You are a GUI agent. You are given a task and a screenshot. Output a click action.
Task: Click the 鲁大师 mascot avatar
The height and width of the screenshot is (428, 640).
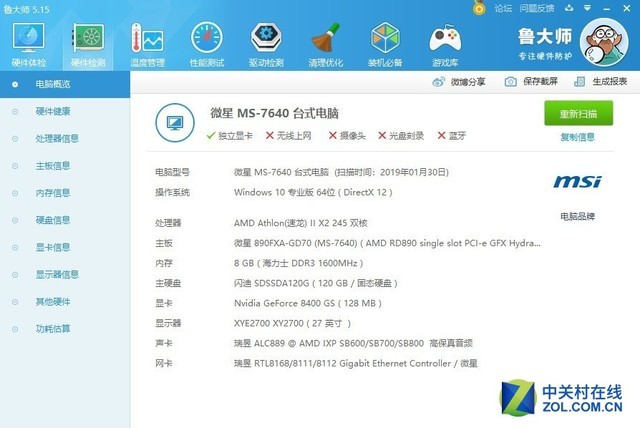click(x=604, y=42)
